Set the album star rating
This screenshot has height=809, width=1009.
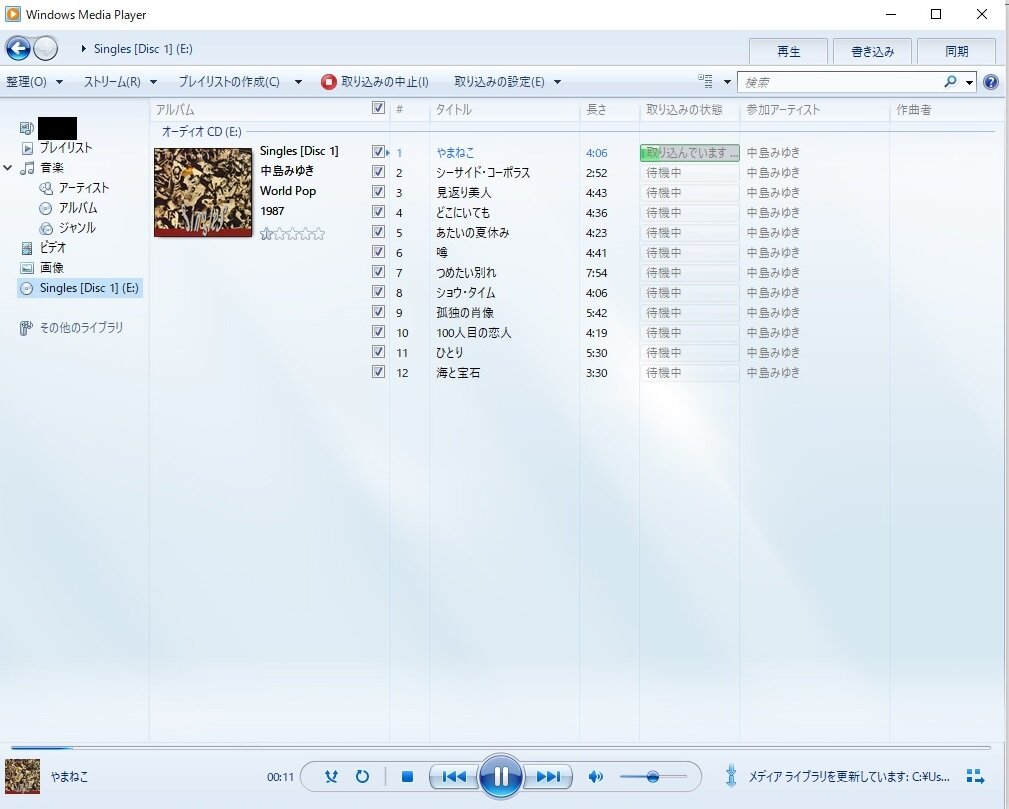(292, 234)
